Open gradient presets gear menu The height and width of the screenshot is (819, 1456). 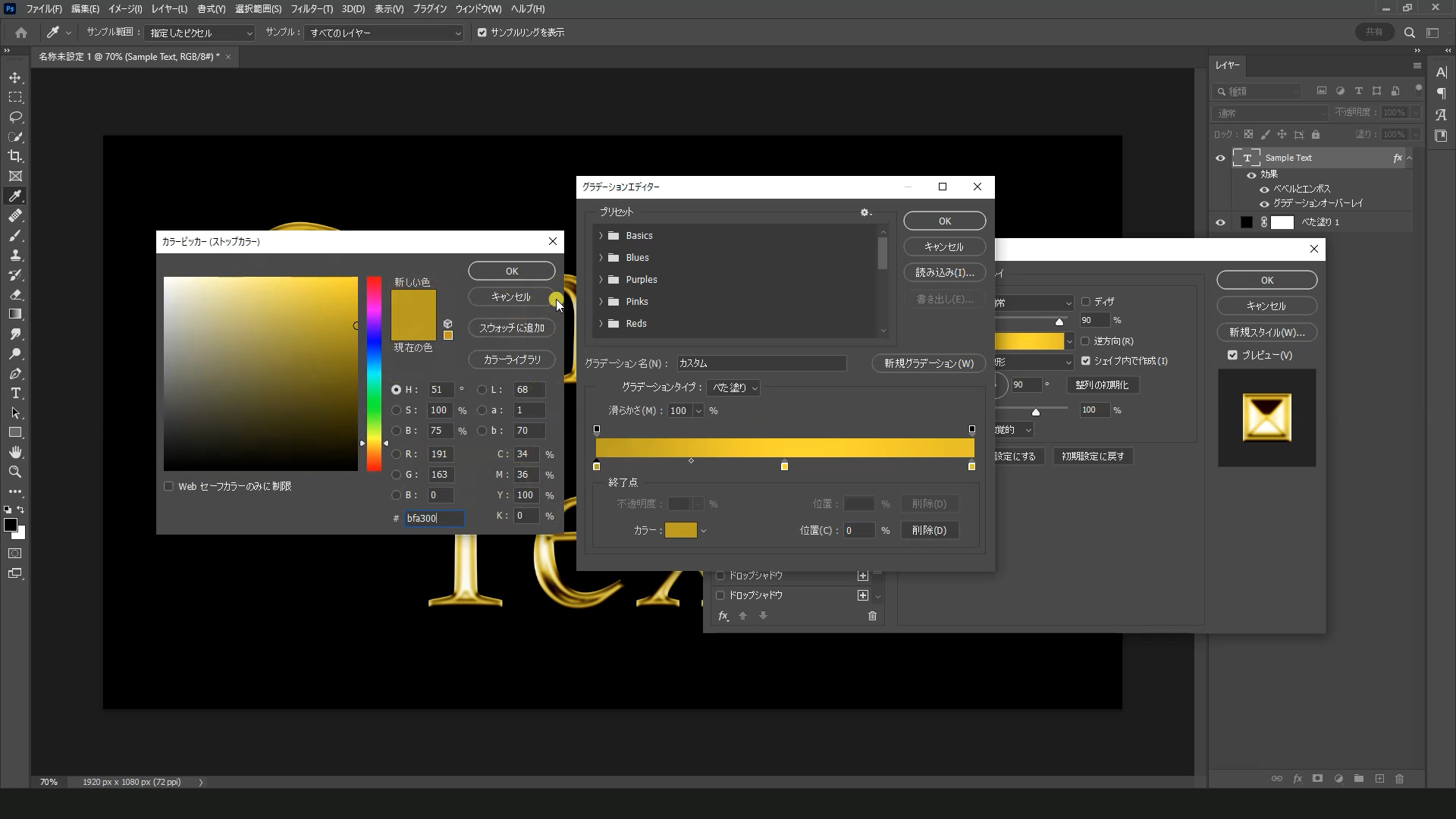[x=865, y=212]
